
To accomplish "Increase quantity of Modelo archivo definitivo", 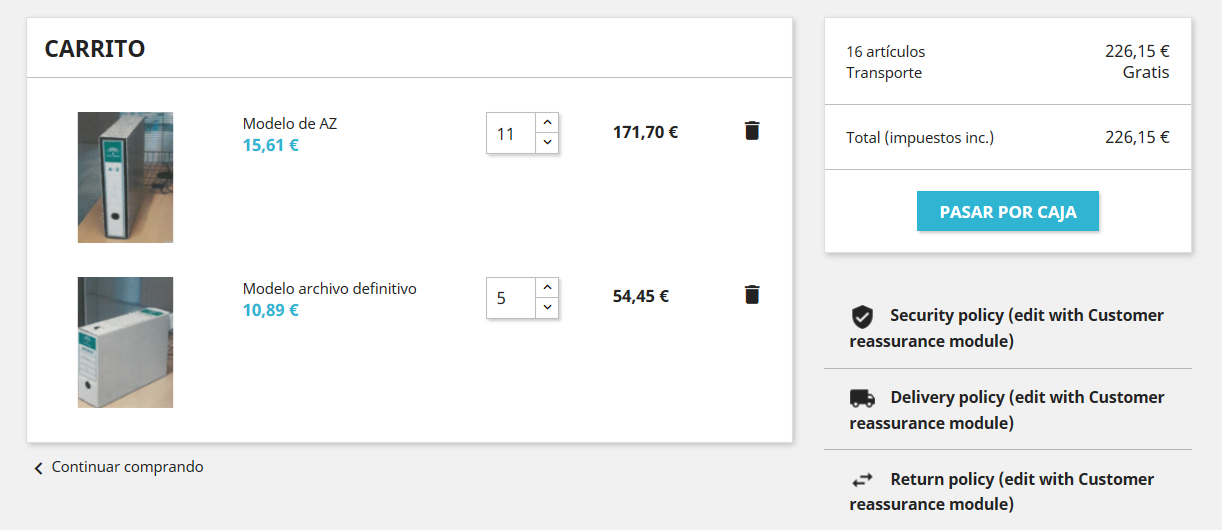I will coord(546,288).
